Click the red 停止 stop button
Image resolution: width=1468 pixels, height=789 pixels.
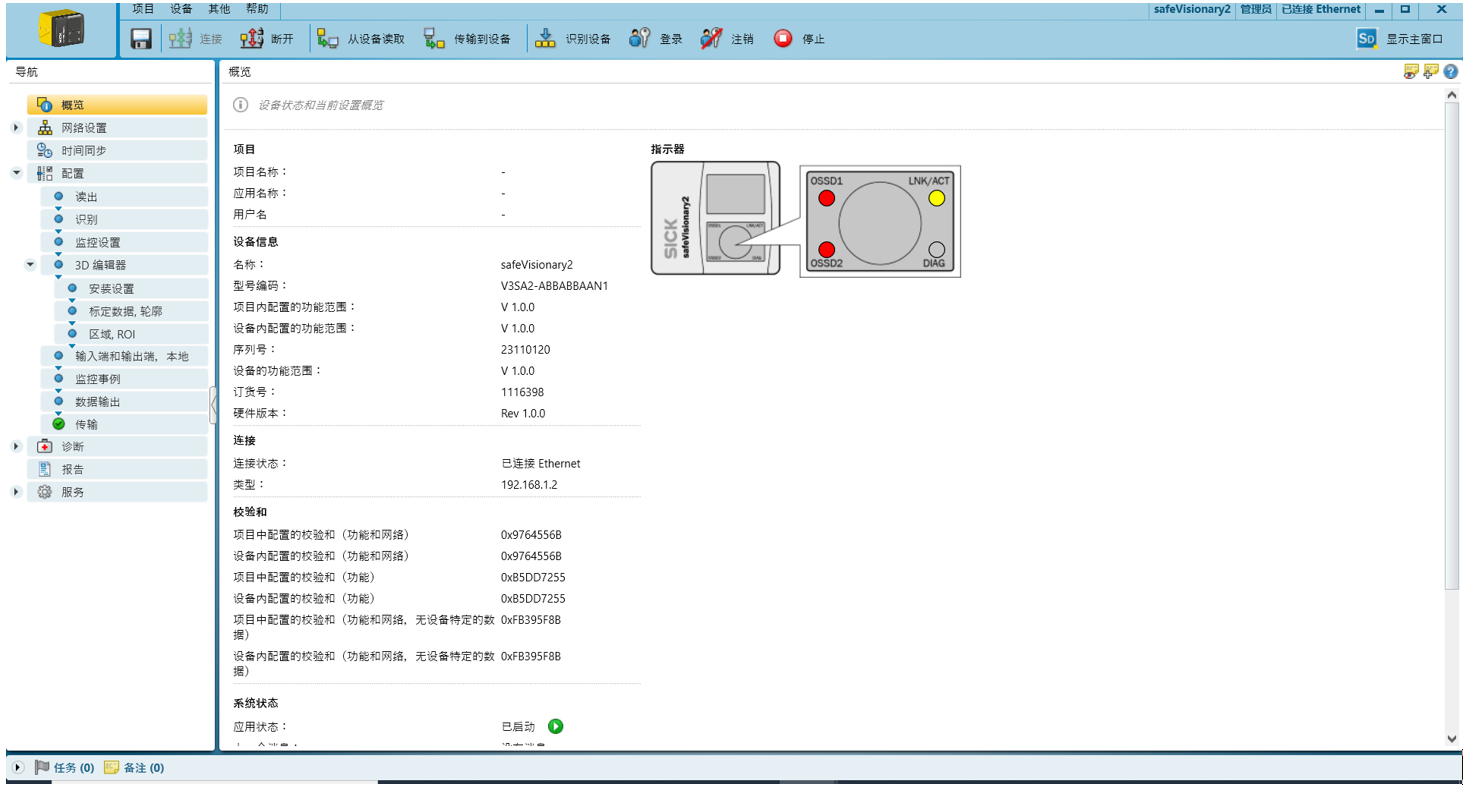tap(799, 39)
